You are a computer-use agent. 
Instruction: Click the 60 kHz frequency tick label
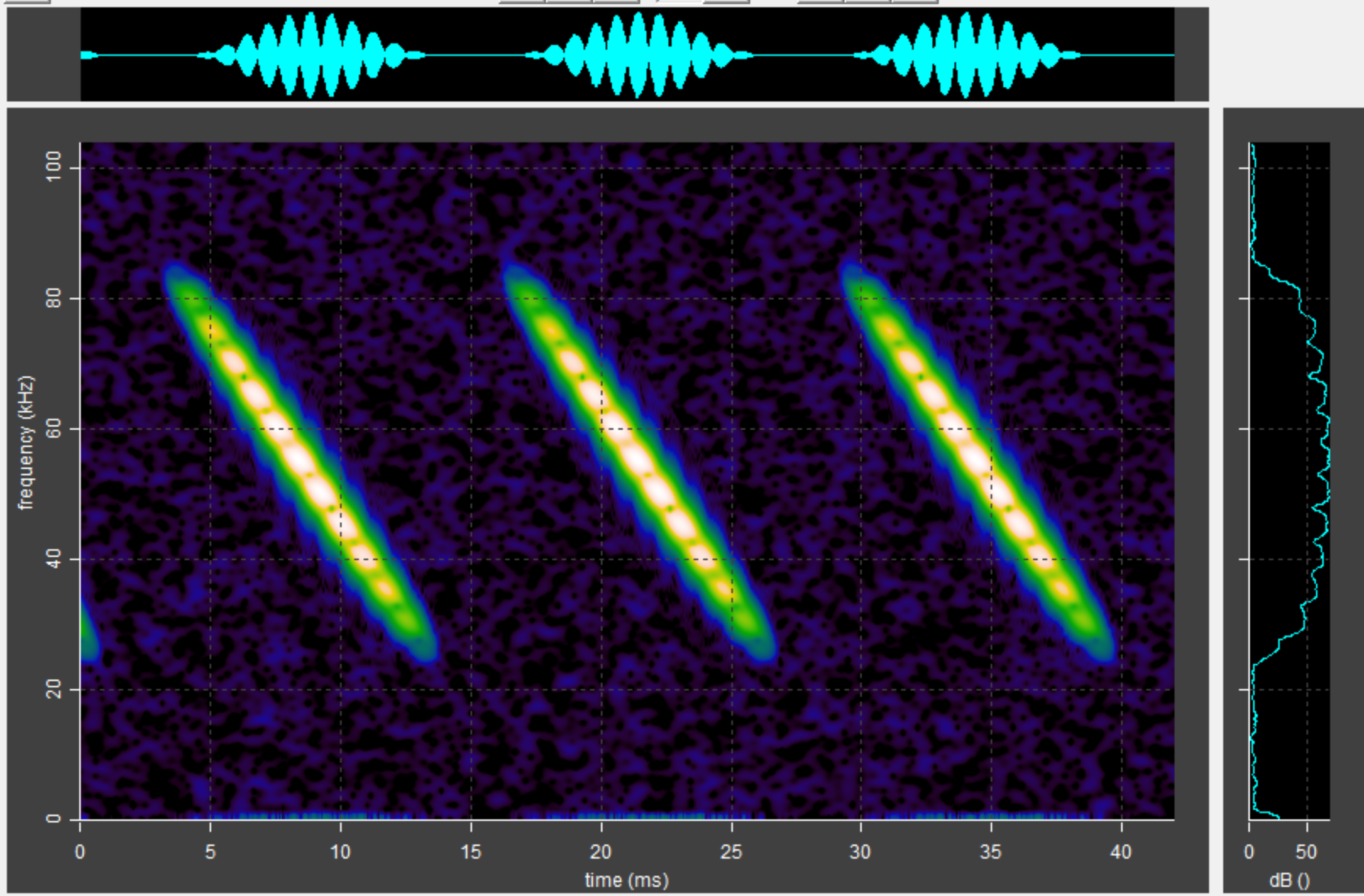click(54, 429)
